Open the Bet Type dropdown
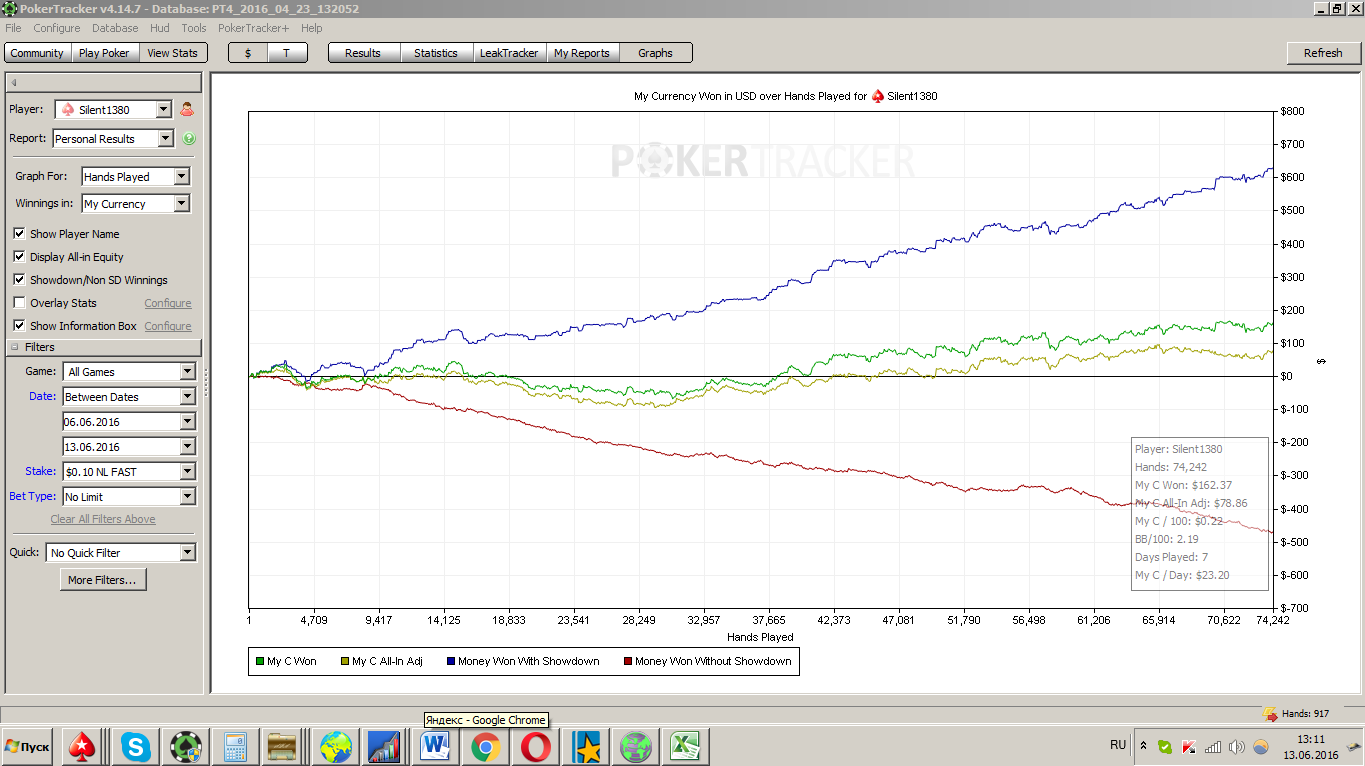The image size is (1365, 766). (129, 497)
